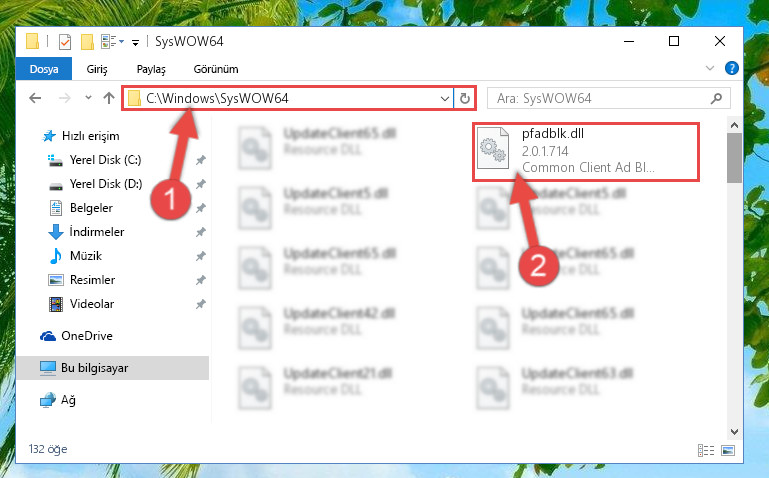Switch to large thumbnails view in status bar
The width and height of the screenshot is (769, 478).
coord(728,450)
